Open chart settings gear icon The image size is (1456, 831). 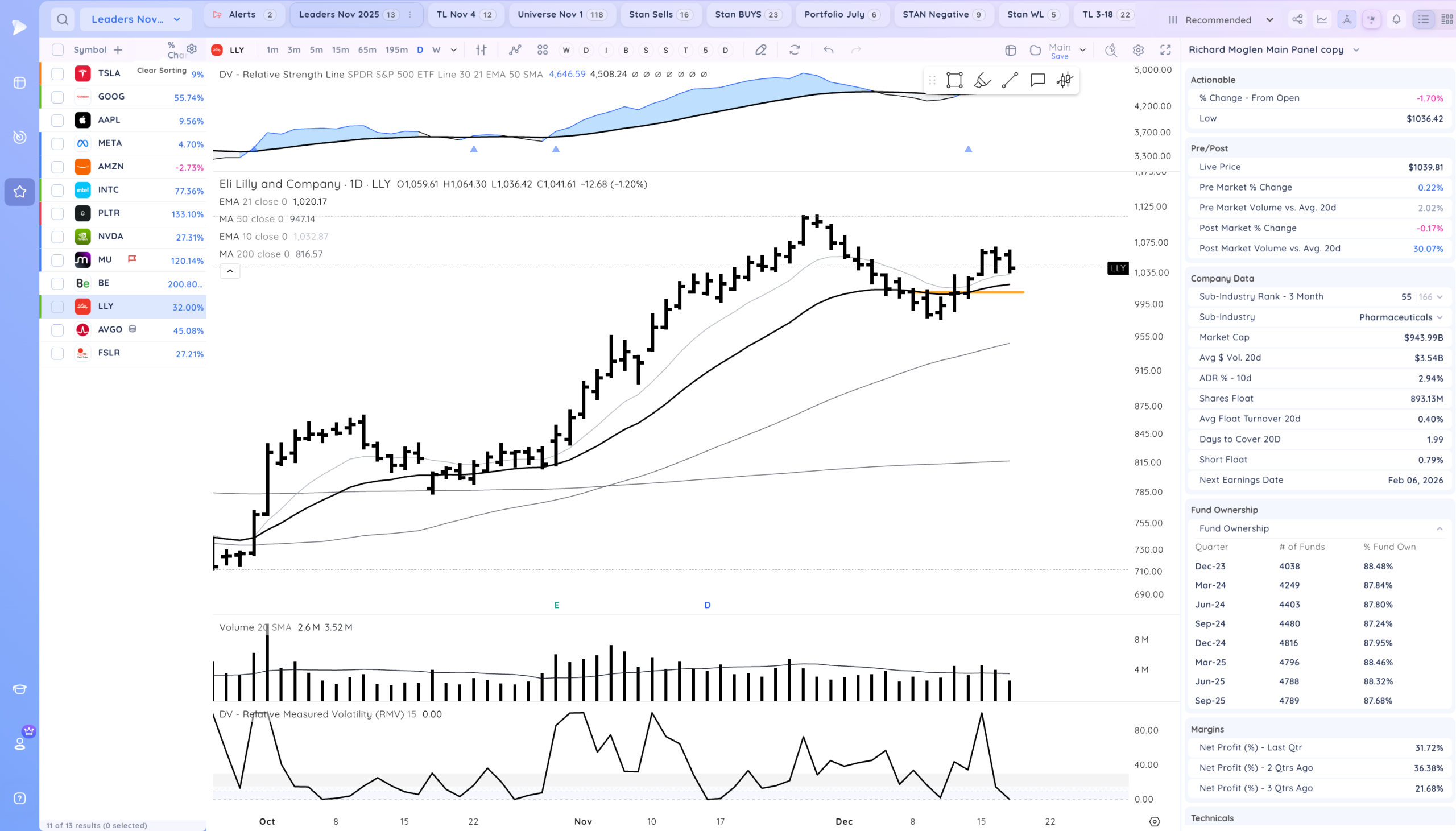tap(1137, 50)
